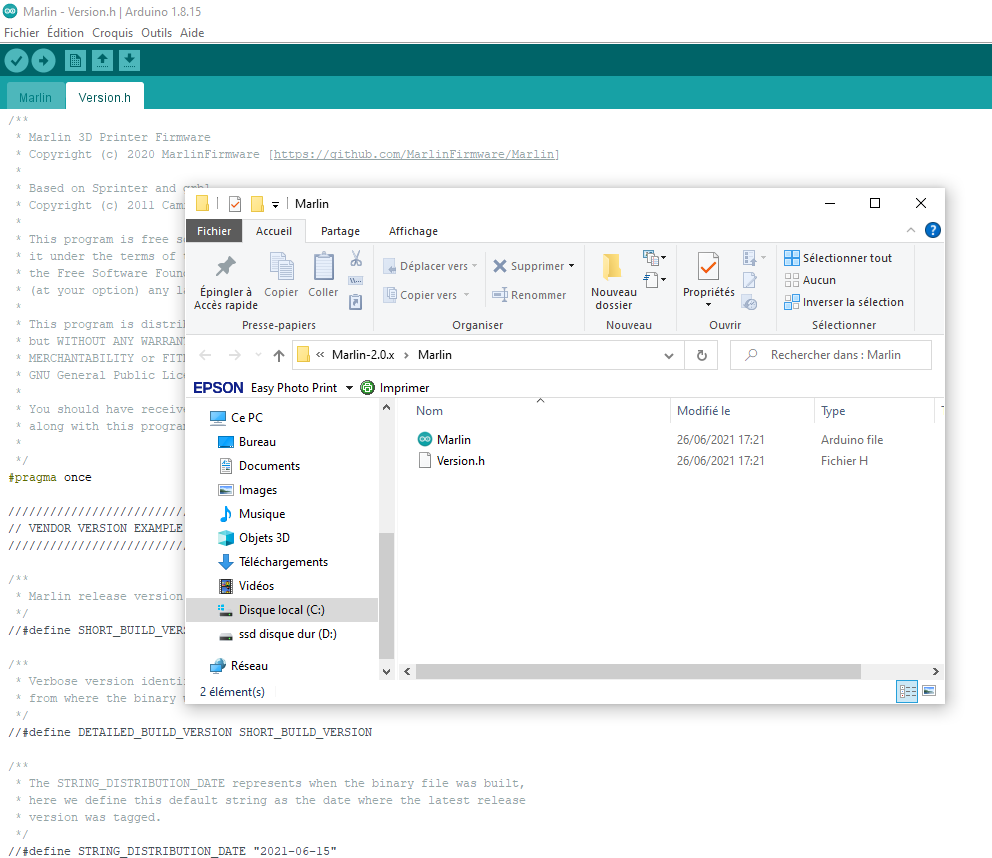Click the Forward arrow in Explorer navigation
Screen dimensions: 992x858
(x=235, y=355)
